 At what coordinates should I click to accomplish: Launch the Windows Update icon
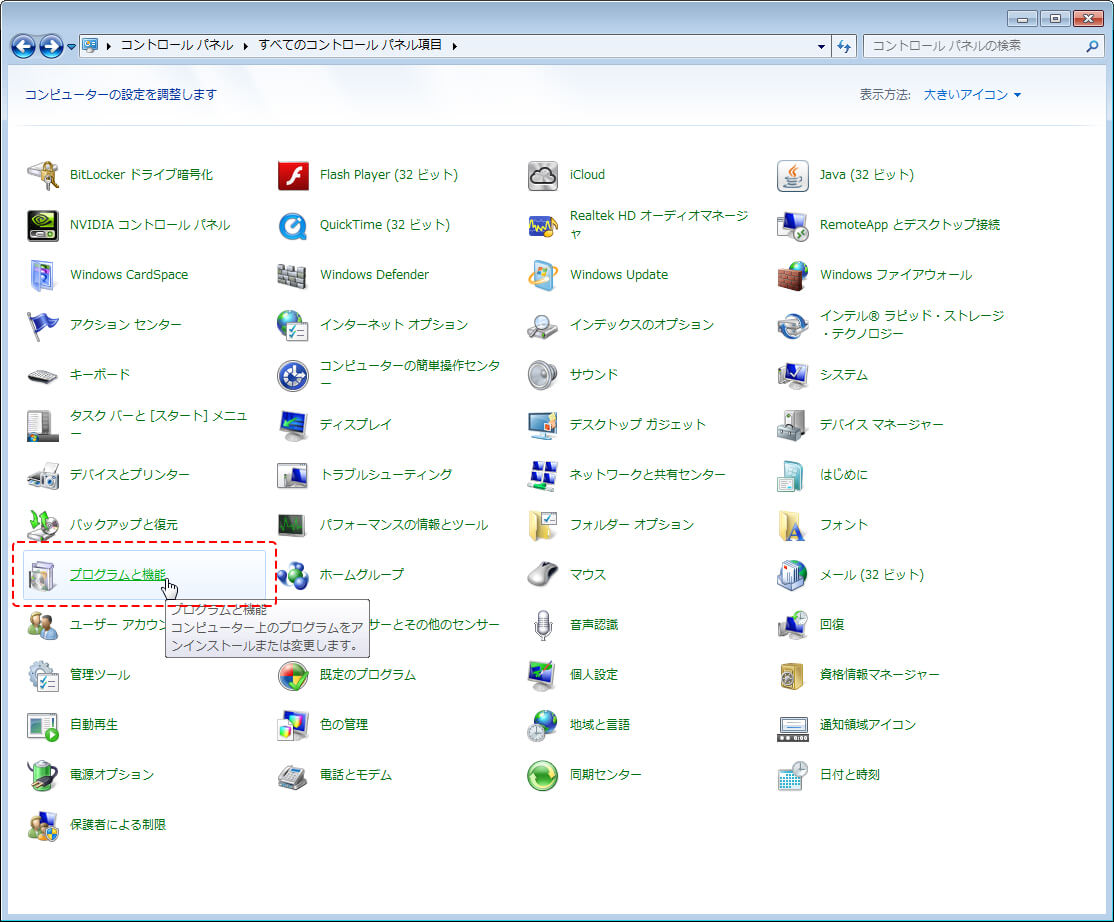[x=543, y=276]
